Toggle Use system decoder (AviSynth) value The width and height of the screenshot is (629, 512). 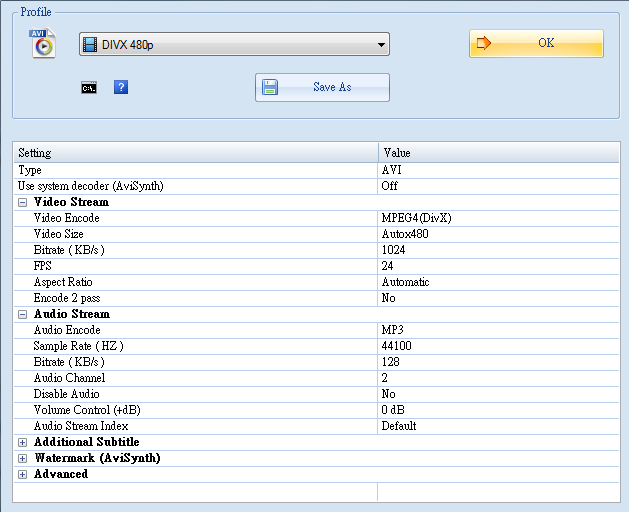click(x=500, y=186)
